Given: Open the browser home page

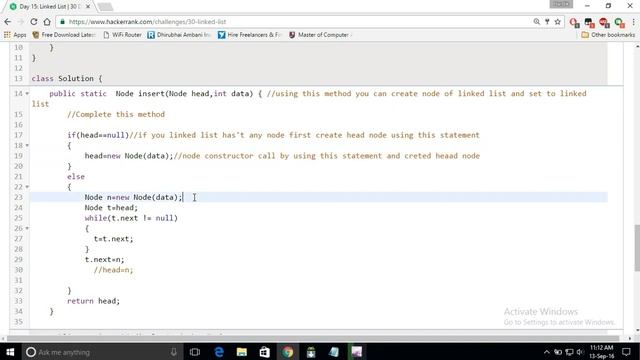Looking at the screenshot, I should click(47, 22).
